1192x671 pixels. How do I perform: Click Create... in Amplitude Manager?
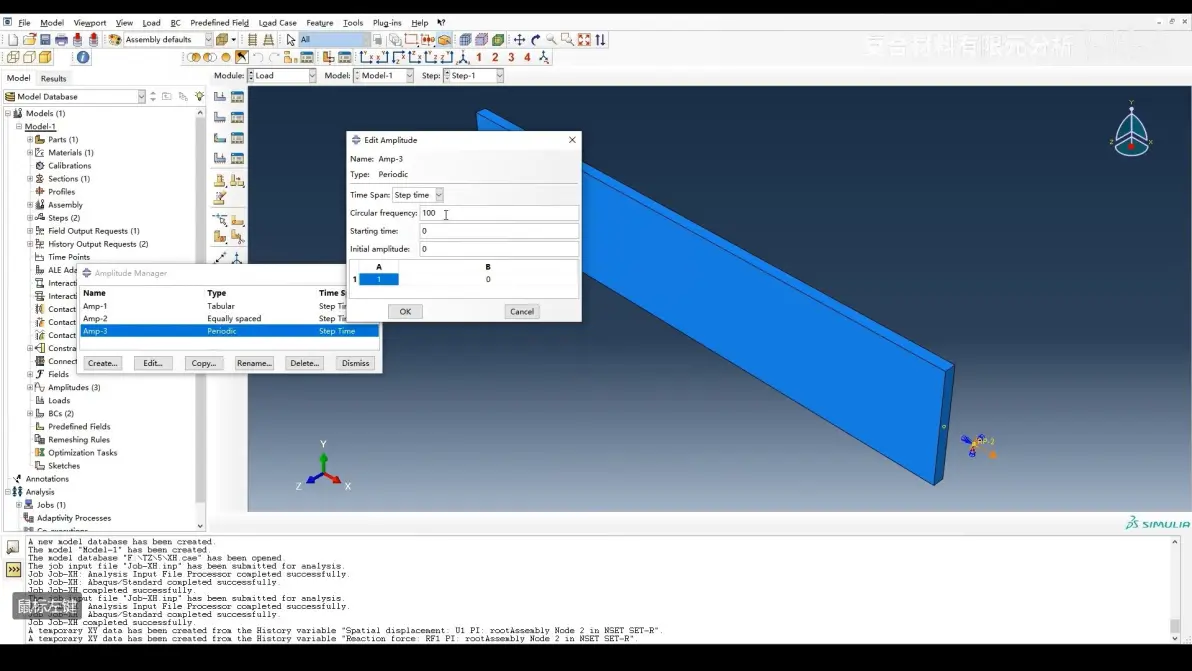[103, 363]
